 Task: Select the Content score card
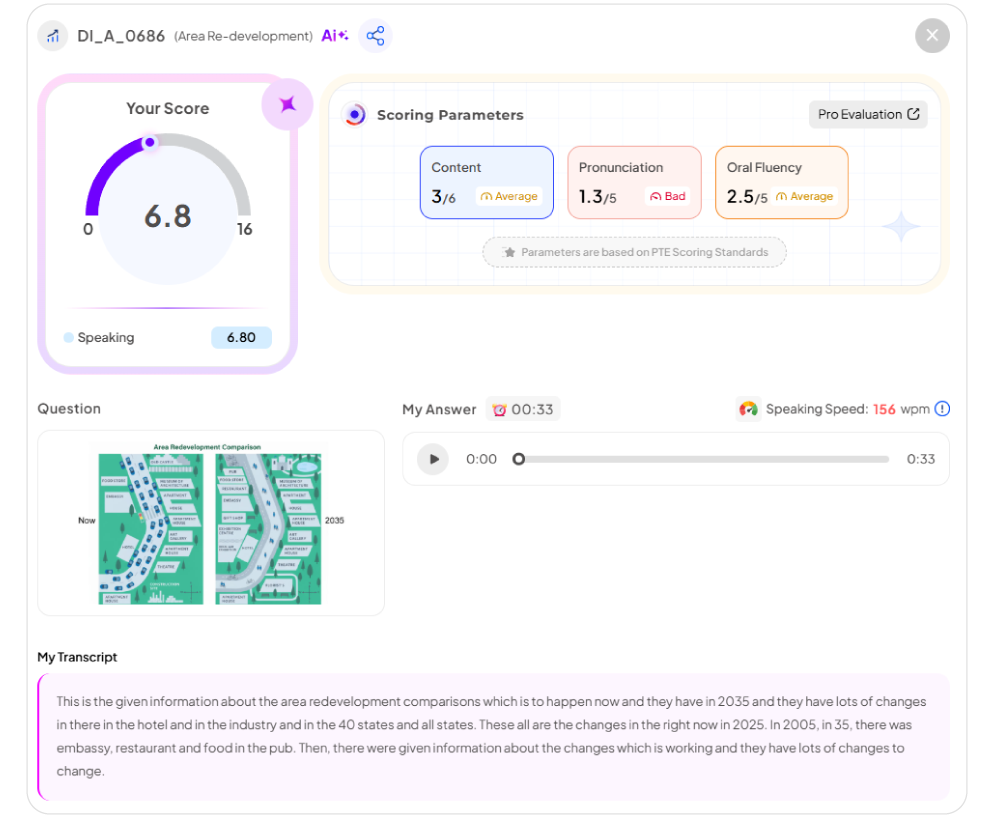coord(486,182)
